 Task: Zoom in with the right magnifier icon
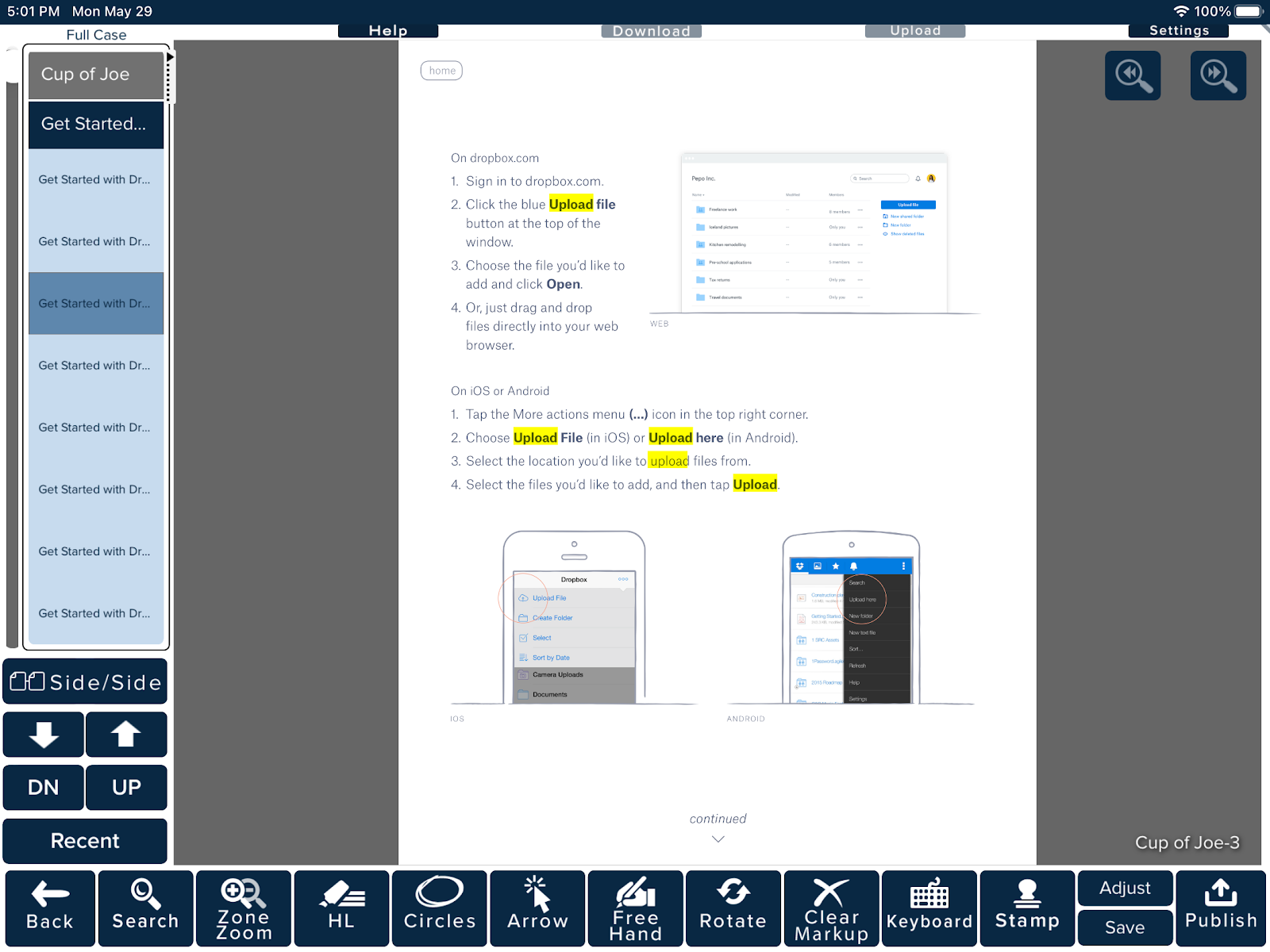1218,75
